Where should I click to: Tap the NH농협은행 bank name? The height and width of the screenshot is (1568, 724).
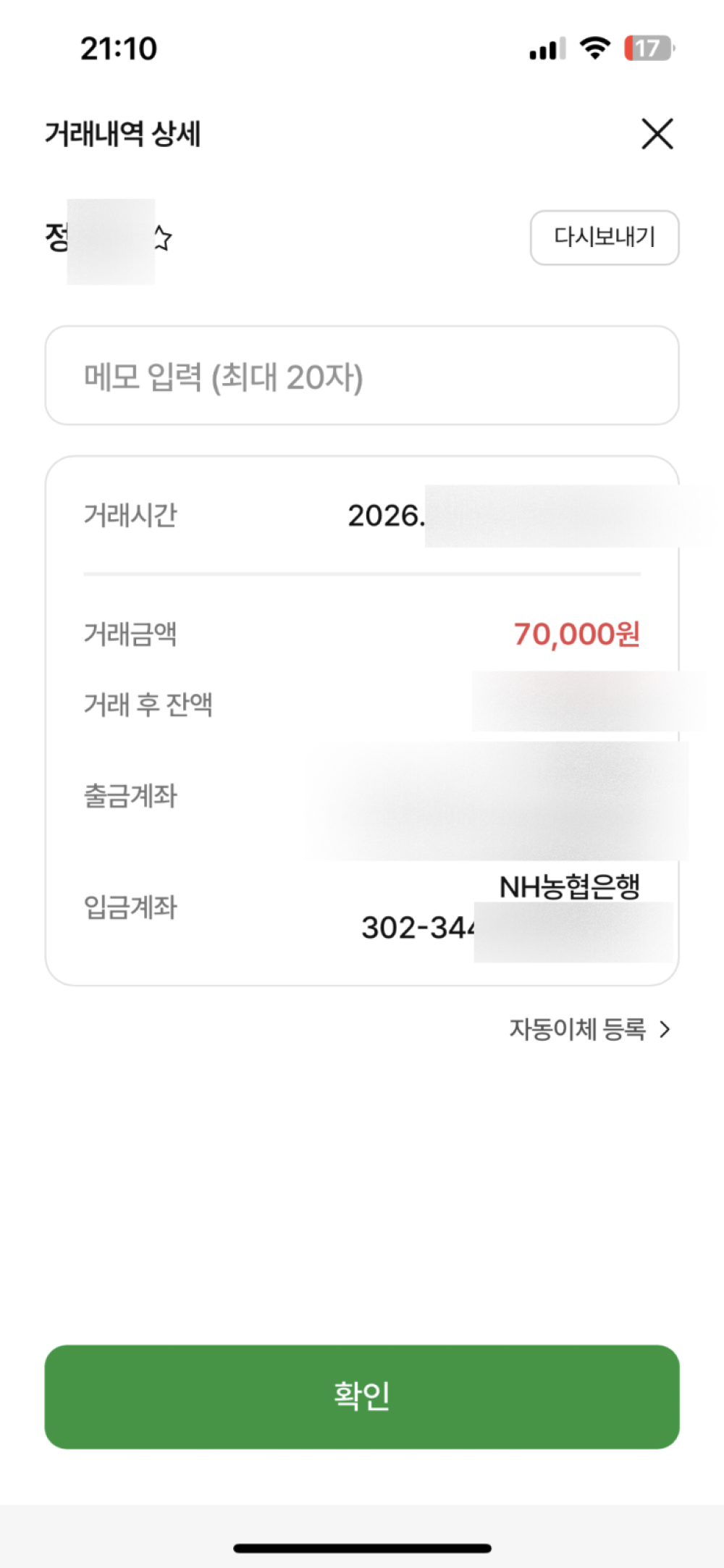pyautogui.click(x=569, y=886)
